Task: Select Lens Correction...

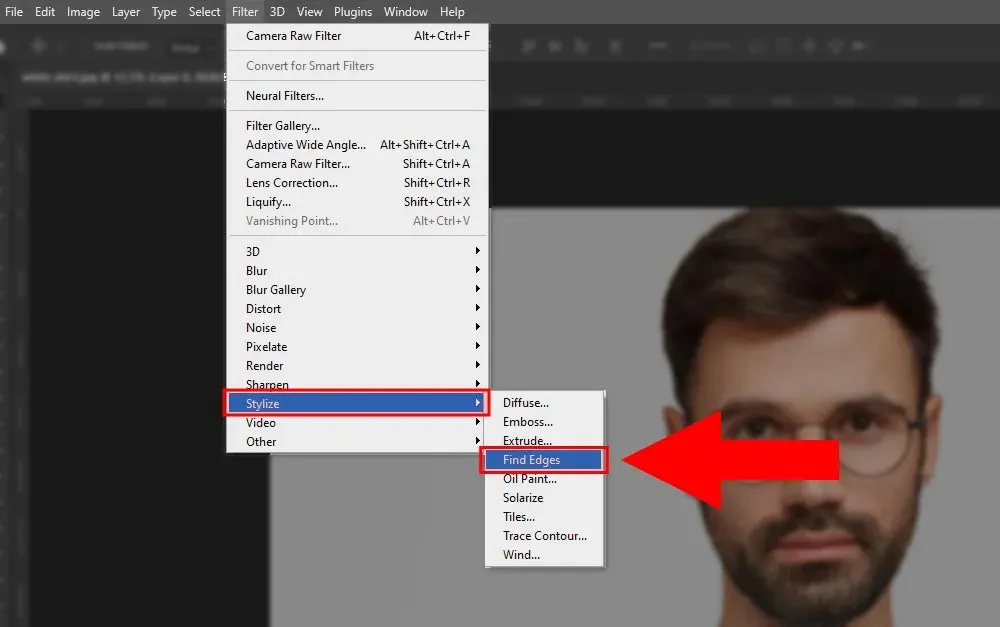Action: tap(358, 183)
